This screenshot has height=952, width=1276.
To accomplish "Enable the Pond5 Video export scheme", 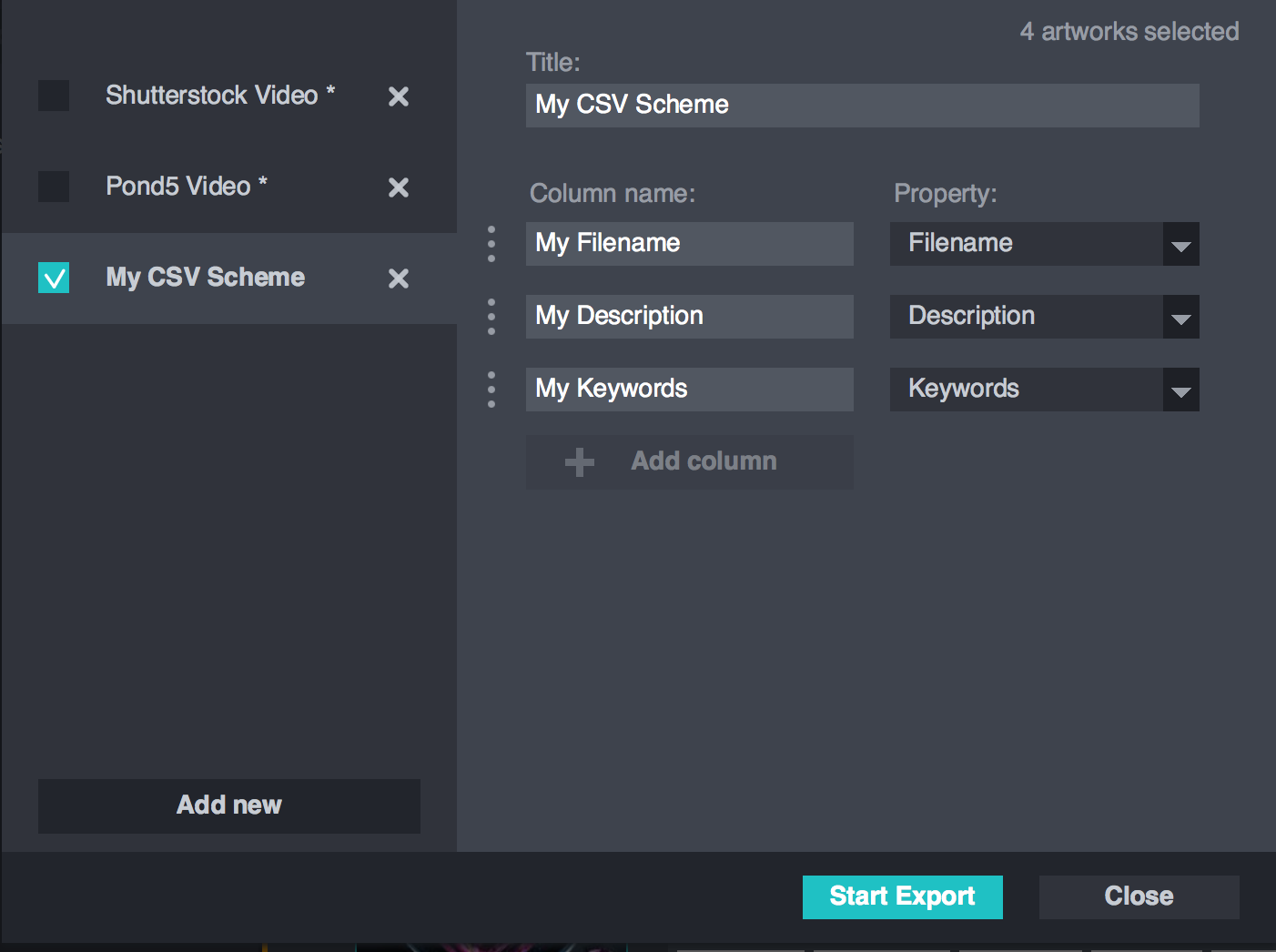I will (x=54, y=187).
